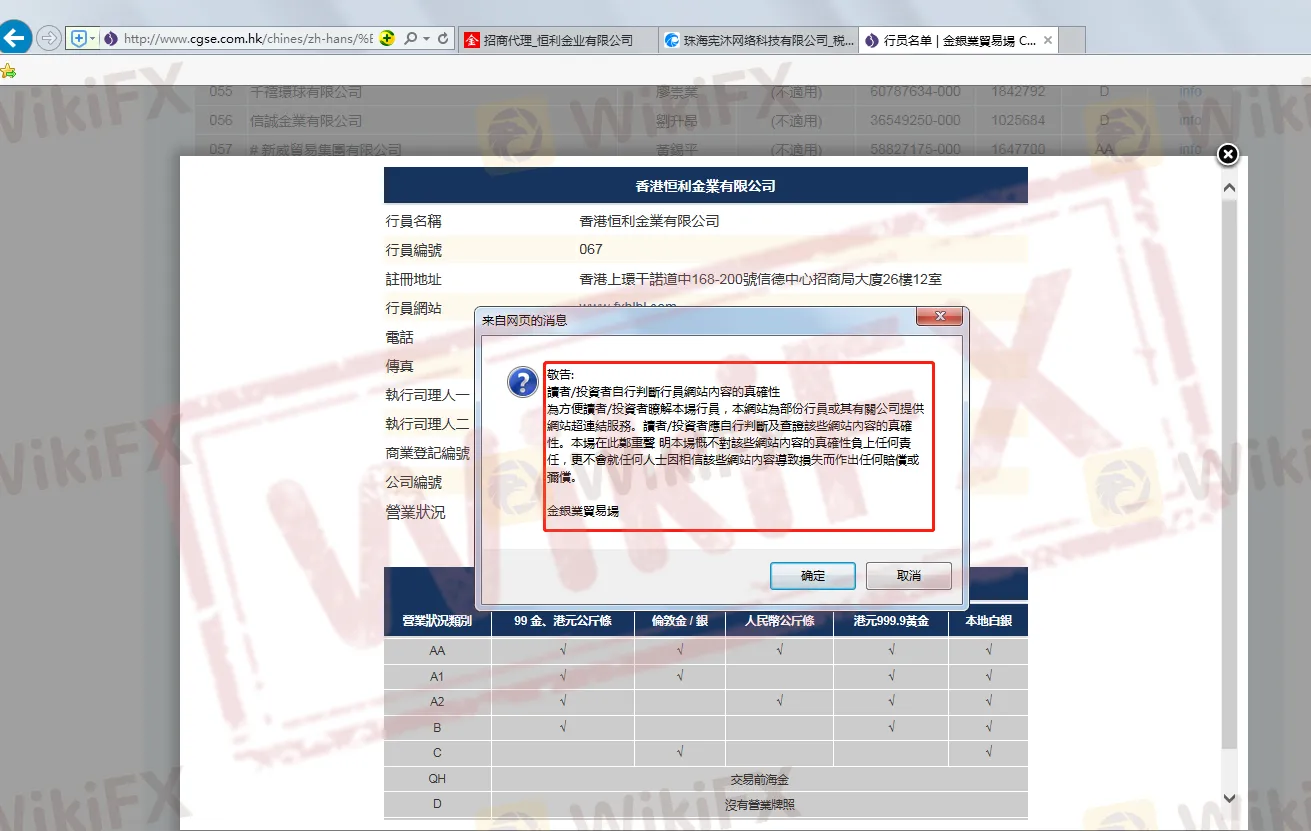1311x831 pixels.
Task: Click the A1 row label in status table
Action: [x=437, y=677]
